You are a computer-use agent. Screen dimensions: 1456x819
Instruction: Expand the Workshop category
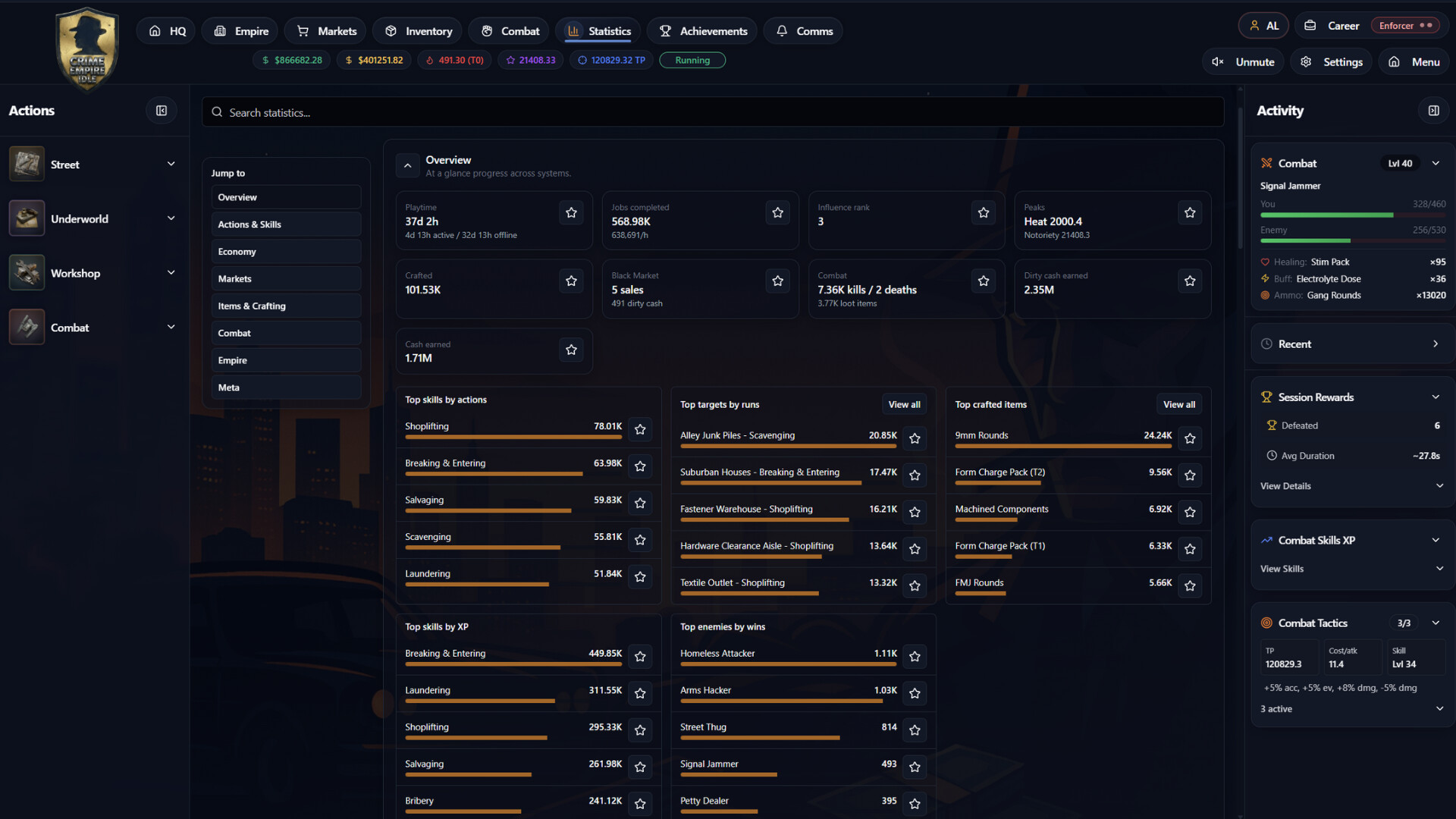coord(171,272)
